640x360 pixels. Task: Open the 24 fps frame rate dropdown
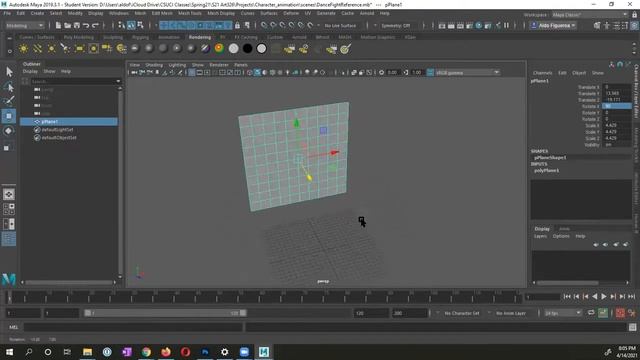click(x=562, y=313)
